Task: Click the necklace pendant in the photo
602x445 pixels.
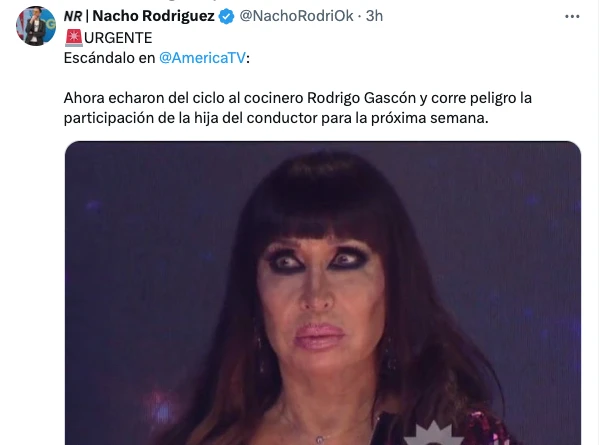Action: 319,440
